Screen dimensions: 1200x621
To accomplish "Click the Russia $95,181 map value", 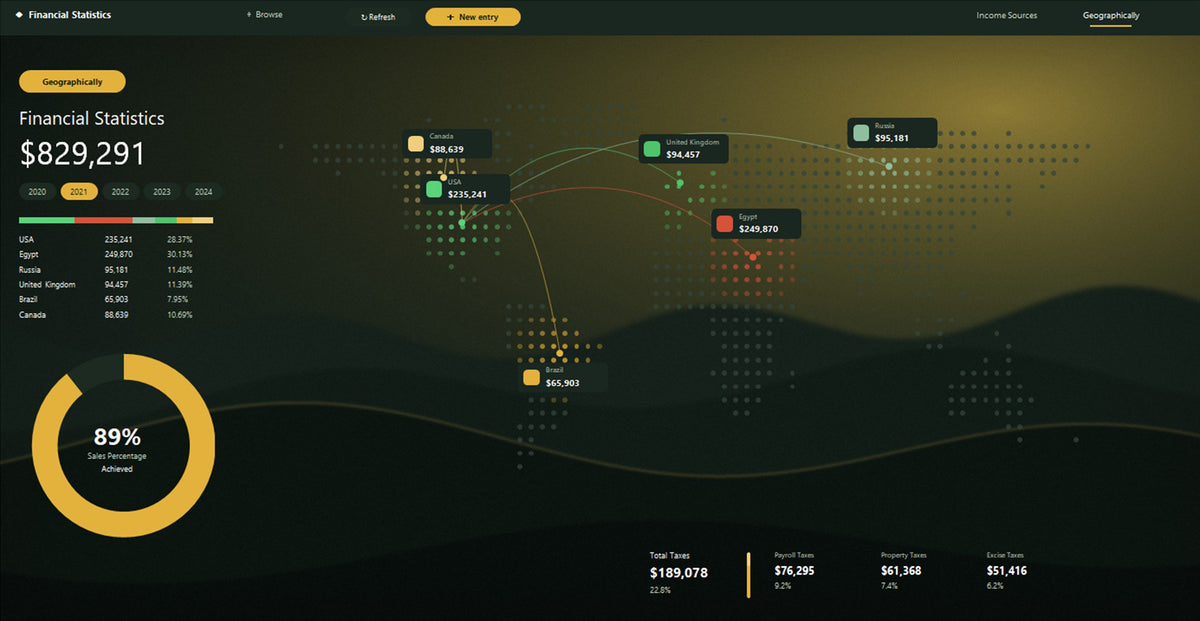I will click(x=892, y=139).
